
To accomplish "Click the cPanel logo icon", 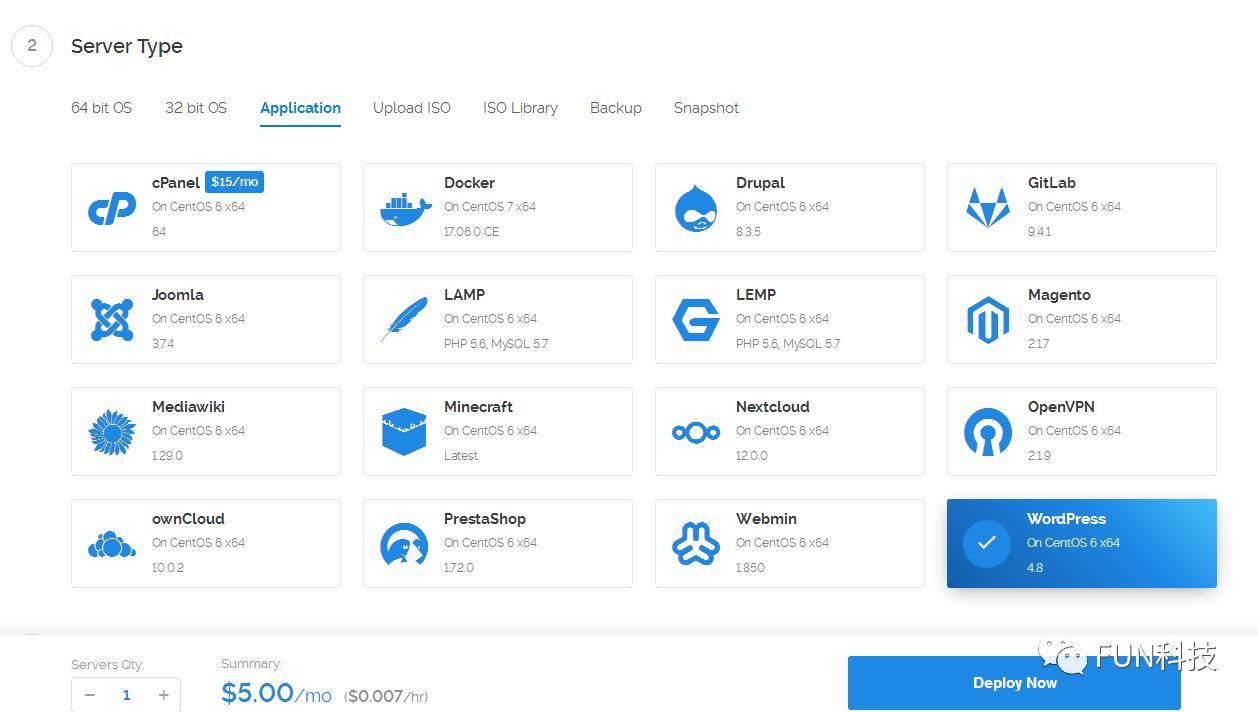I will tap(112, 208).
